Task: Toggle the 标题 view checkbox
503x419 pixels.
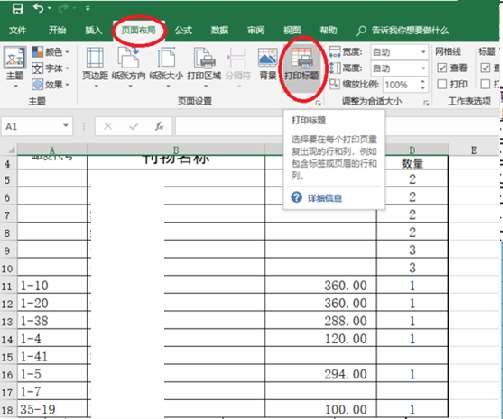Action: 485,68
